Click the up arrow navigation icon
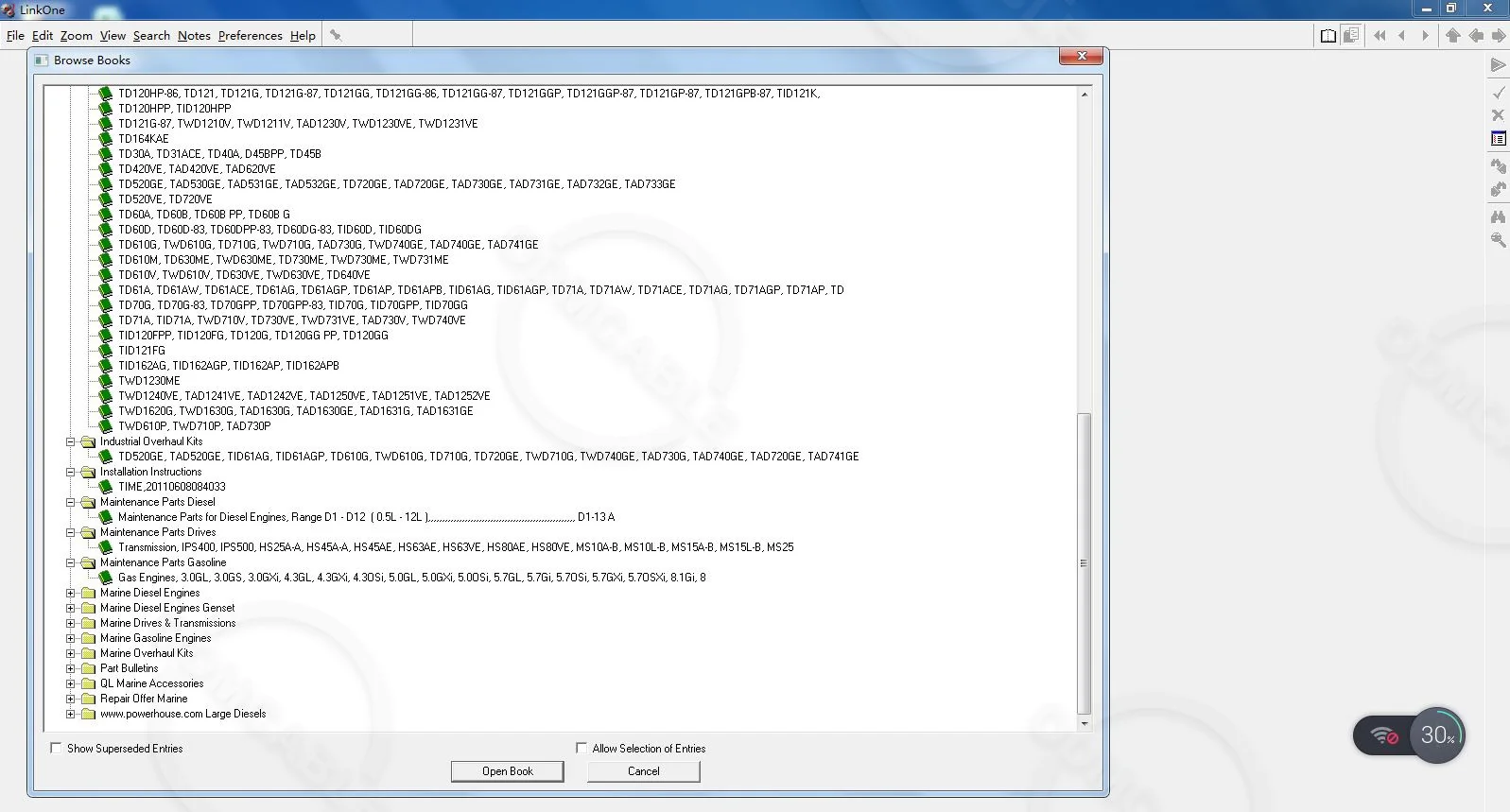 (x=1453, y=36)
